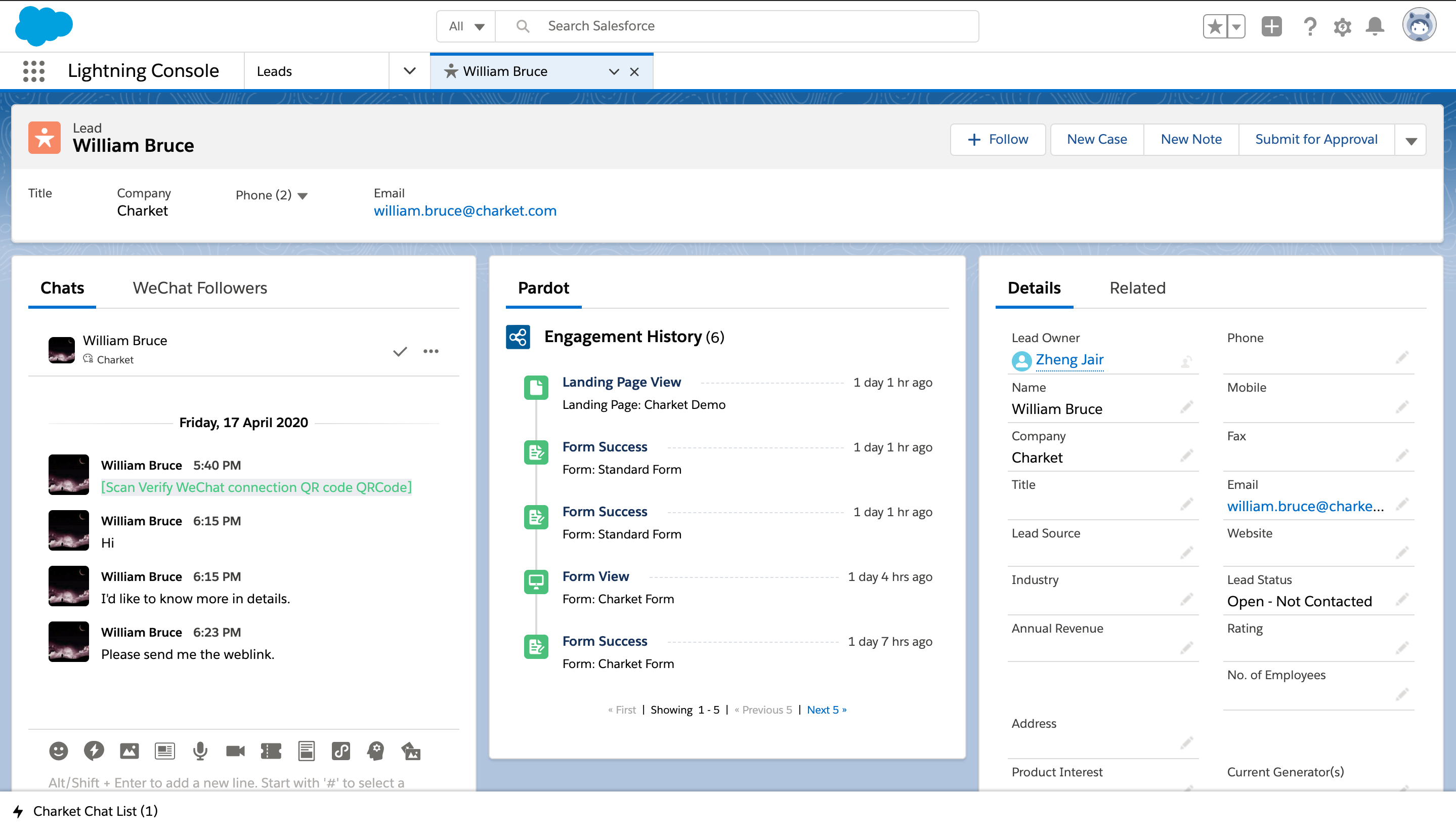
Task: Click the setup gear icon
Action: point(1342,26)
